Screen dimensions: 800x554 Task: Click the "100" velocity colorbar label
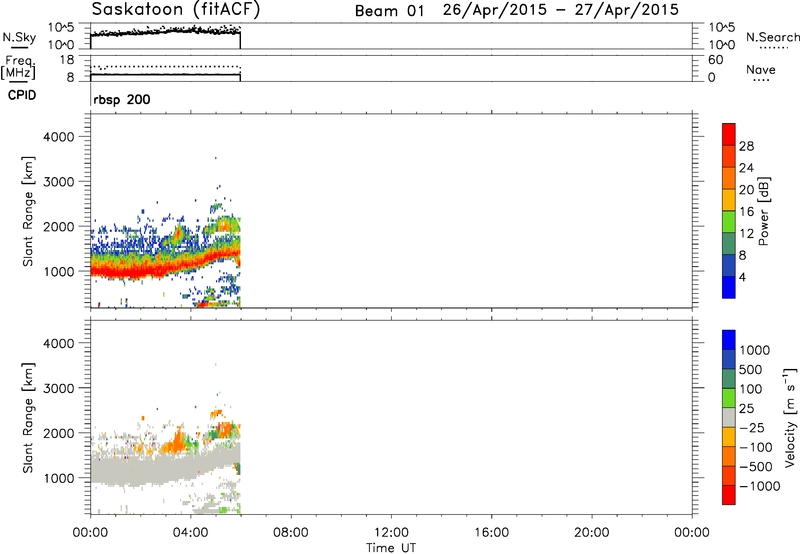[751, 389]
